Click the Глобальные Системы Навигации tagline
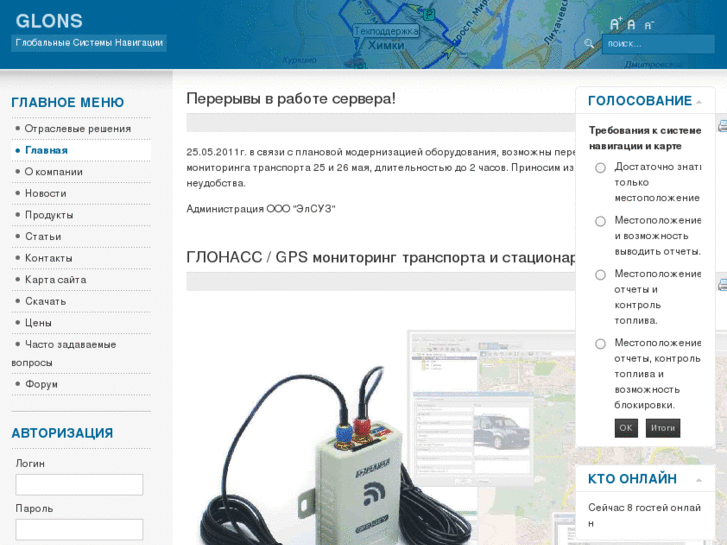Image resolution: width=727 pixels, height=545 pixels. pos(89,43)
